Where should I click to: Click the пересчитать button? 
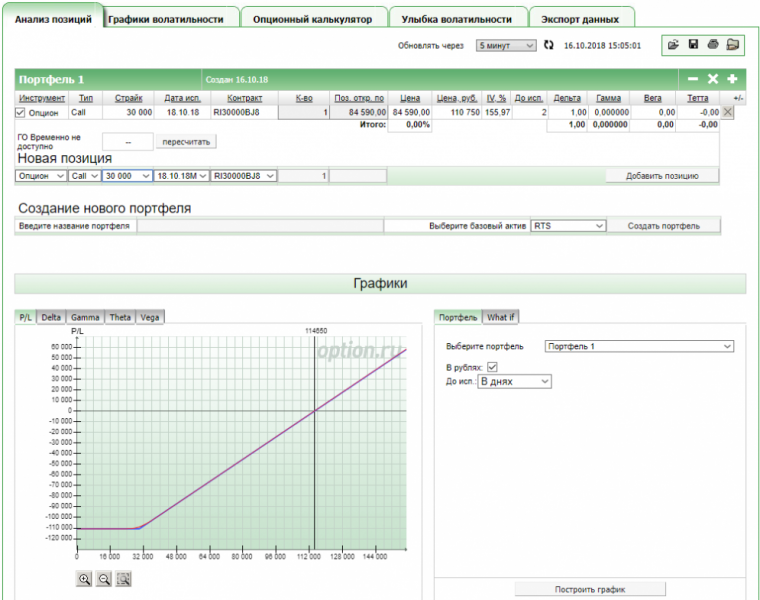pos(186,142)
